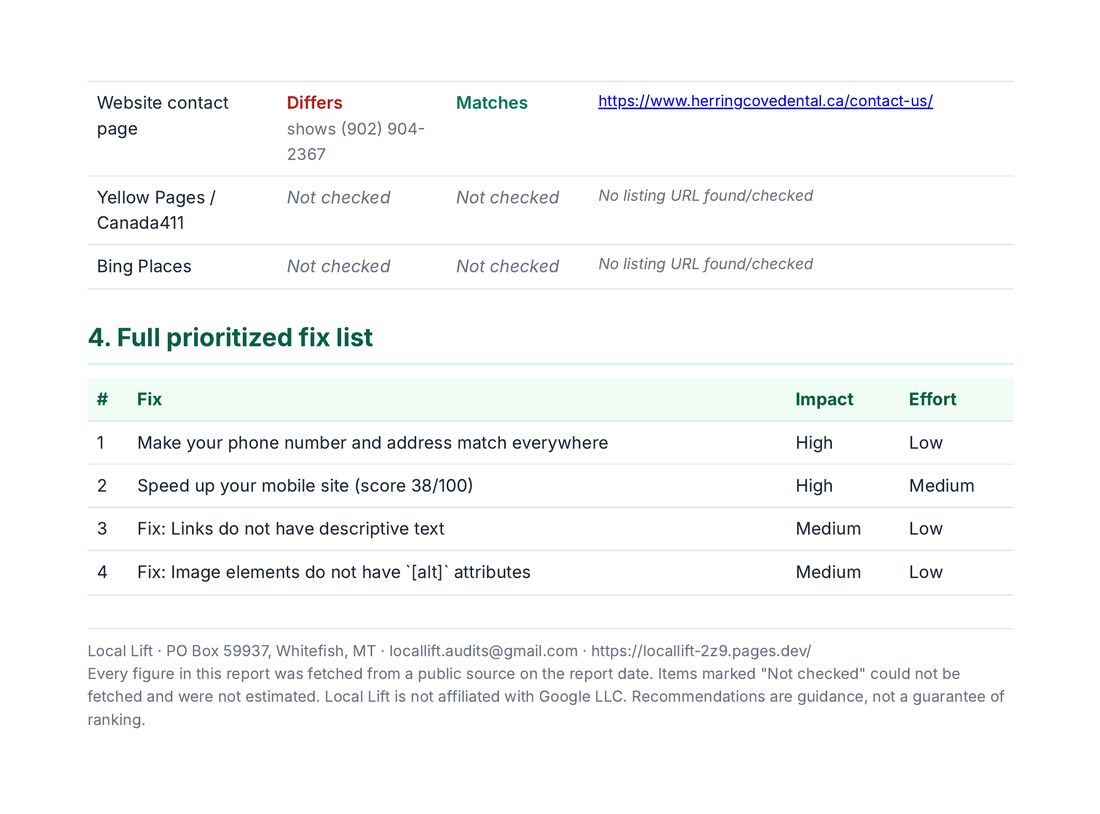Click the row number '4' in the fix list
The width and height of the screenshot is (1100, 814).
pos(102,572)
